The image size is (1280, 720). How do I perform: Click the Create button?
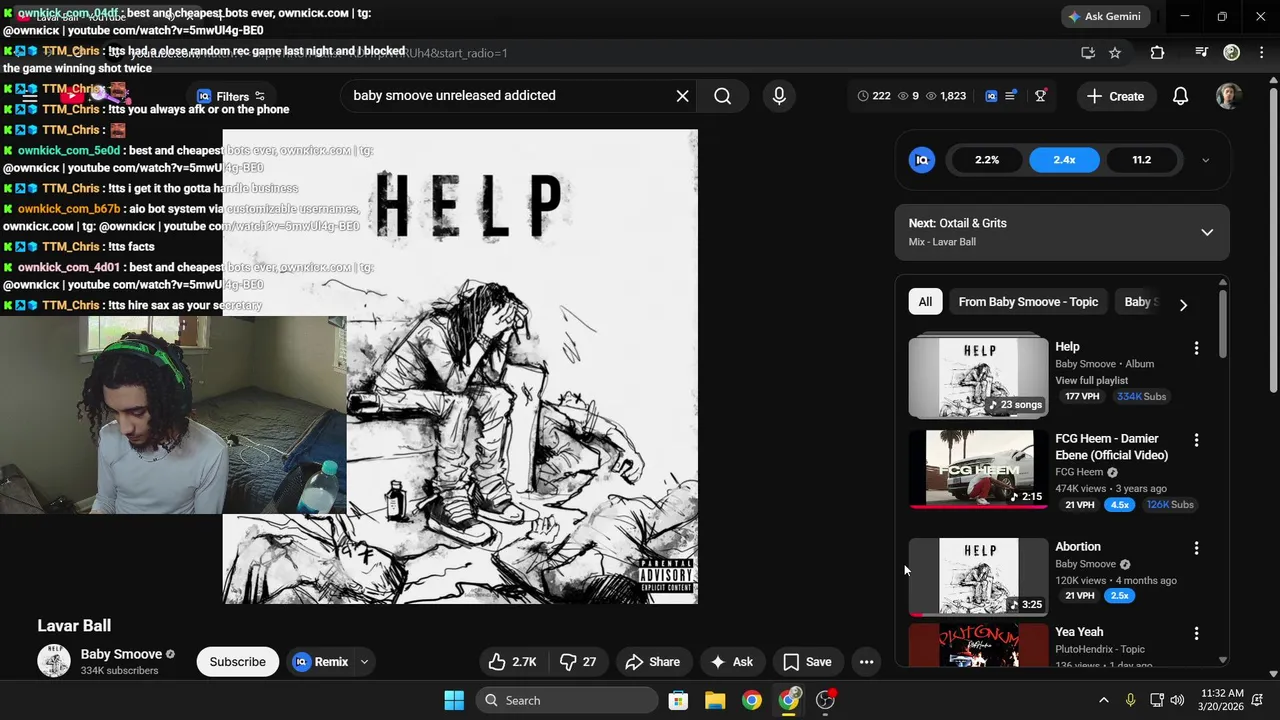(1115, 96)
